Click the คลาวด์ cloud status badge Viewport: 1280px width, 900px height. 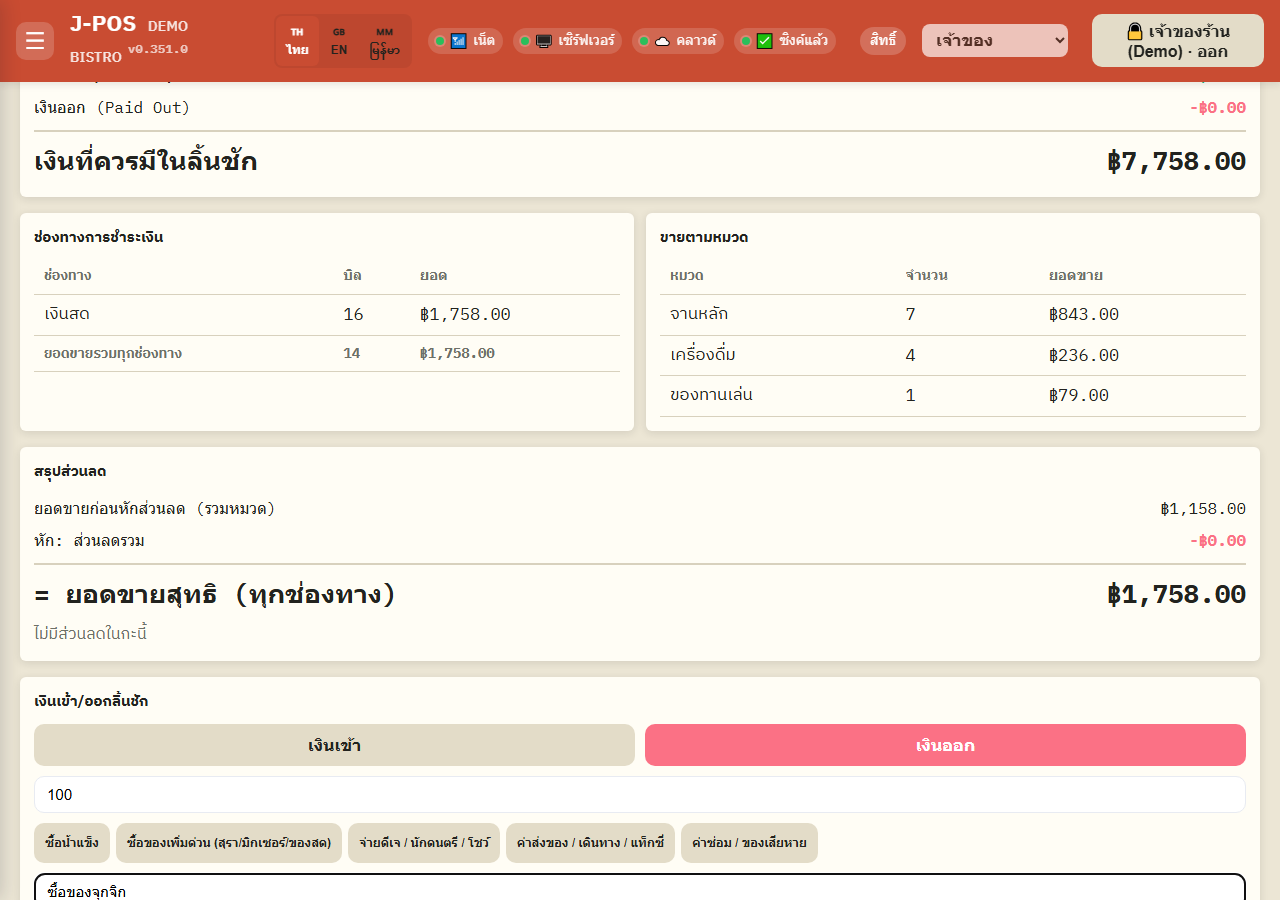pyautogui.click(x=678, y=41)
